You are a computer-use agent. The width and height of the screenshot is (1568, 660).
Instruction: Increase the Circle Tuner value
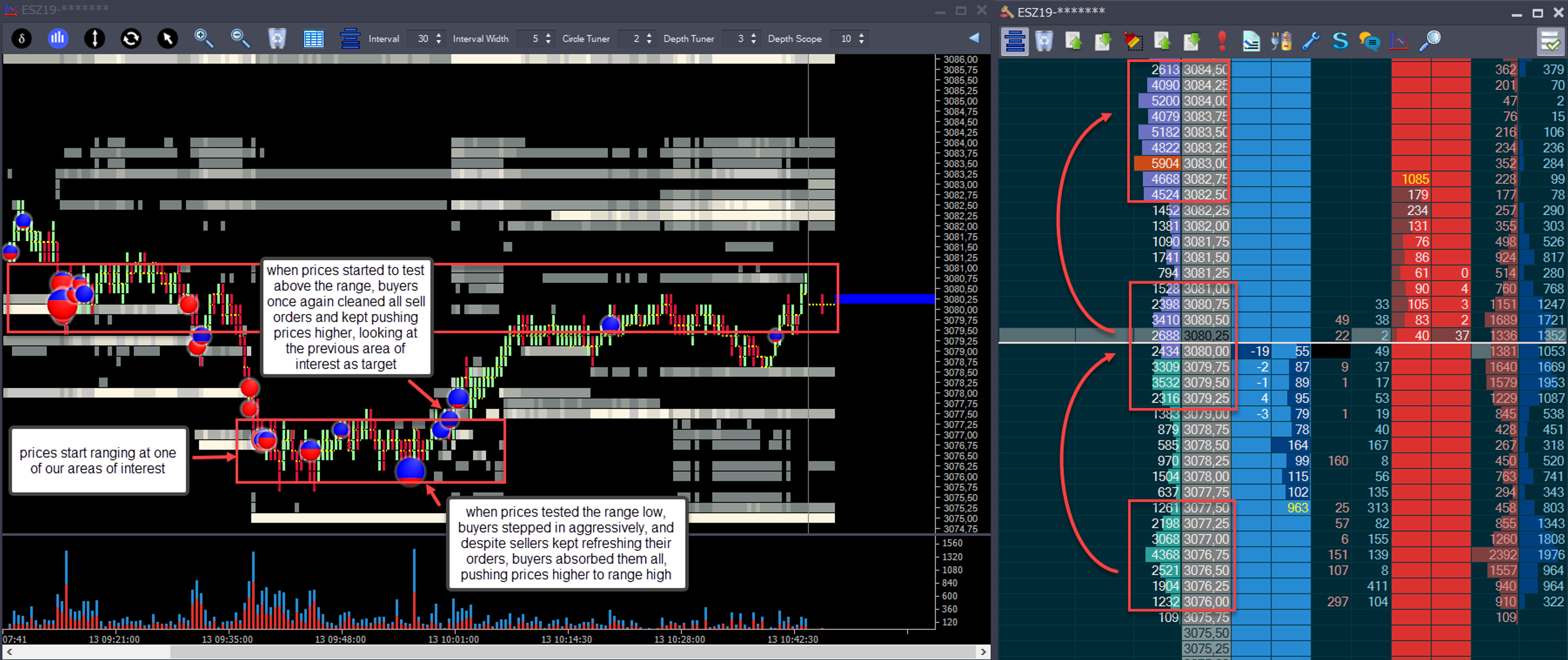click(650, 35)
